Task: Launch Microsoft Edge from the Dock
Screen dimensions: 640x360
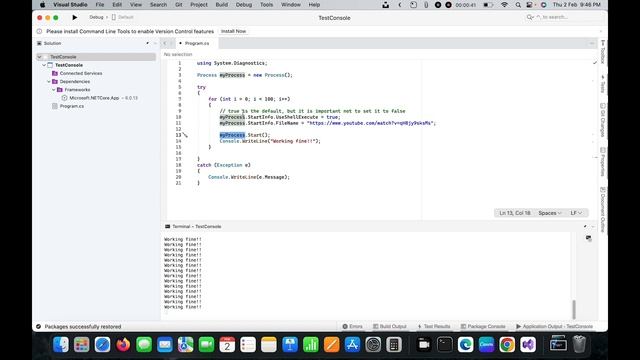Action: click(465, 345)
